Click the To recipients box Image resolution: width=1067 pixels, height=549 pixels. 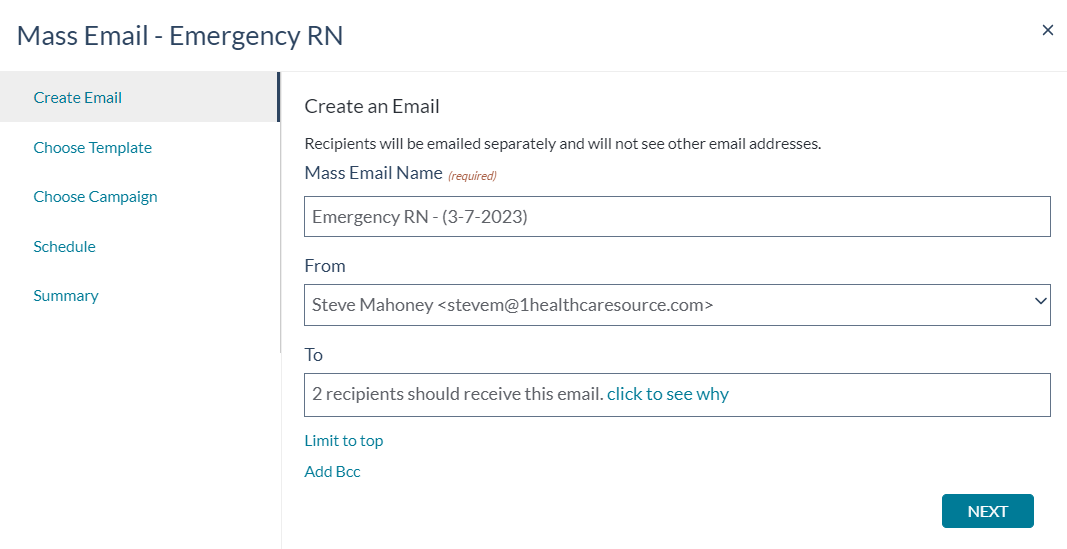677,395
